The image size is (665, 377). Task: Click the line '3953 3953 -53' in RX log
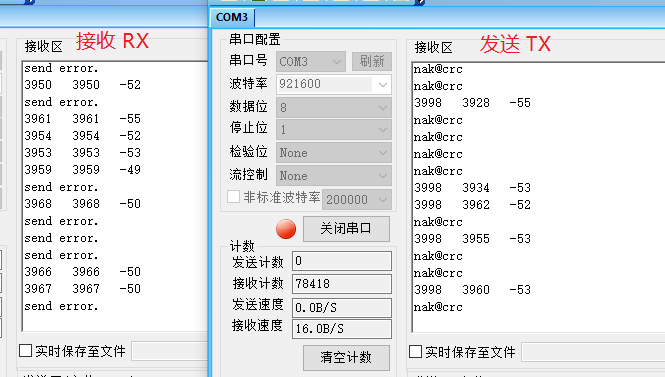coord(82,153)
